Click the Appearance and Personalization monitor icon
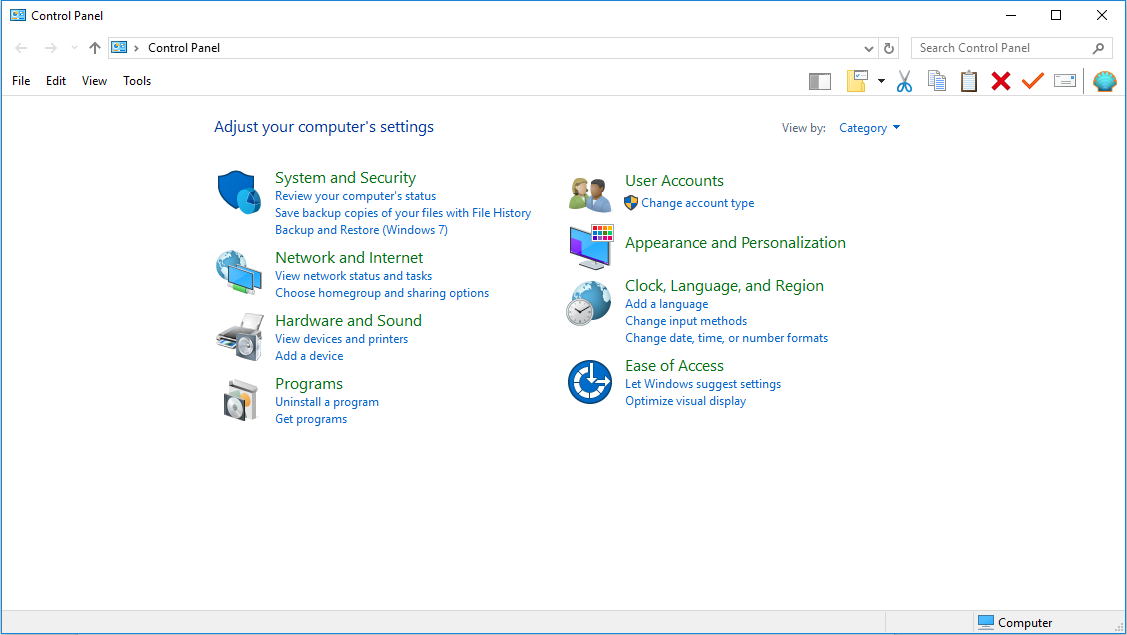The height and width of the screenshot is (635, 1127). tap(591, 247)
